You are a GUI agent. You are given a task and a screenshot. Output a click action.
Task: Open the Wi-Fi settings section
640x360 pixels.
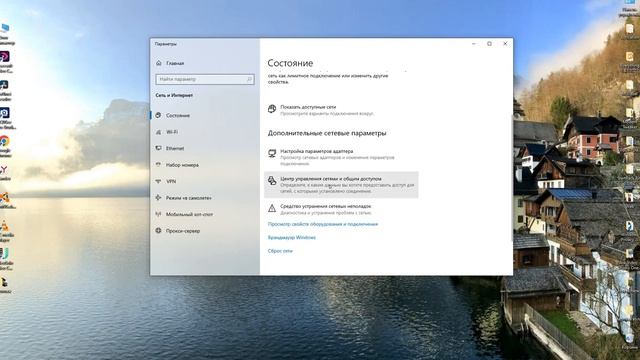[x=167, y=132]
